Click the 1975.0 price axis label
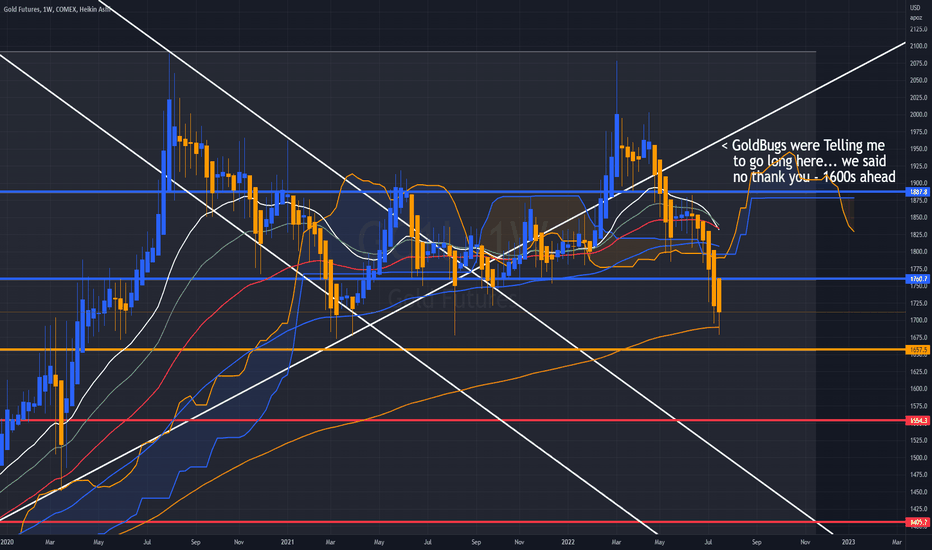 click(x=918, y=132)
